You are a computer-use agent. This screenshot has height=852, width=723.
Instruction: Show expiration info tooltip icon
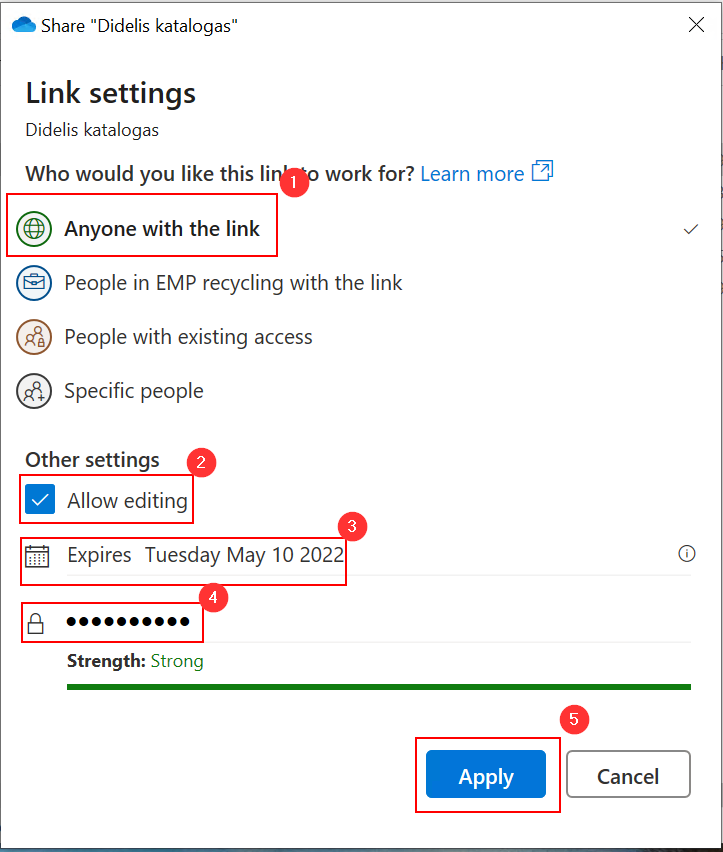click(686, 554)
